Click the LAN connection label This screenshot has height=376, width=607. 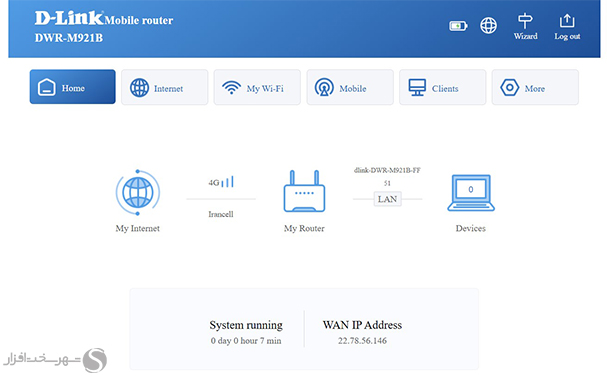coord(388,199)
